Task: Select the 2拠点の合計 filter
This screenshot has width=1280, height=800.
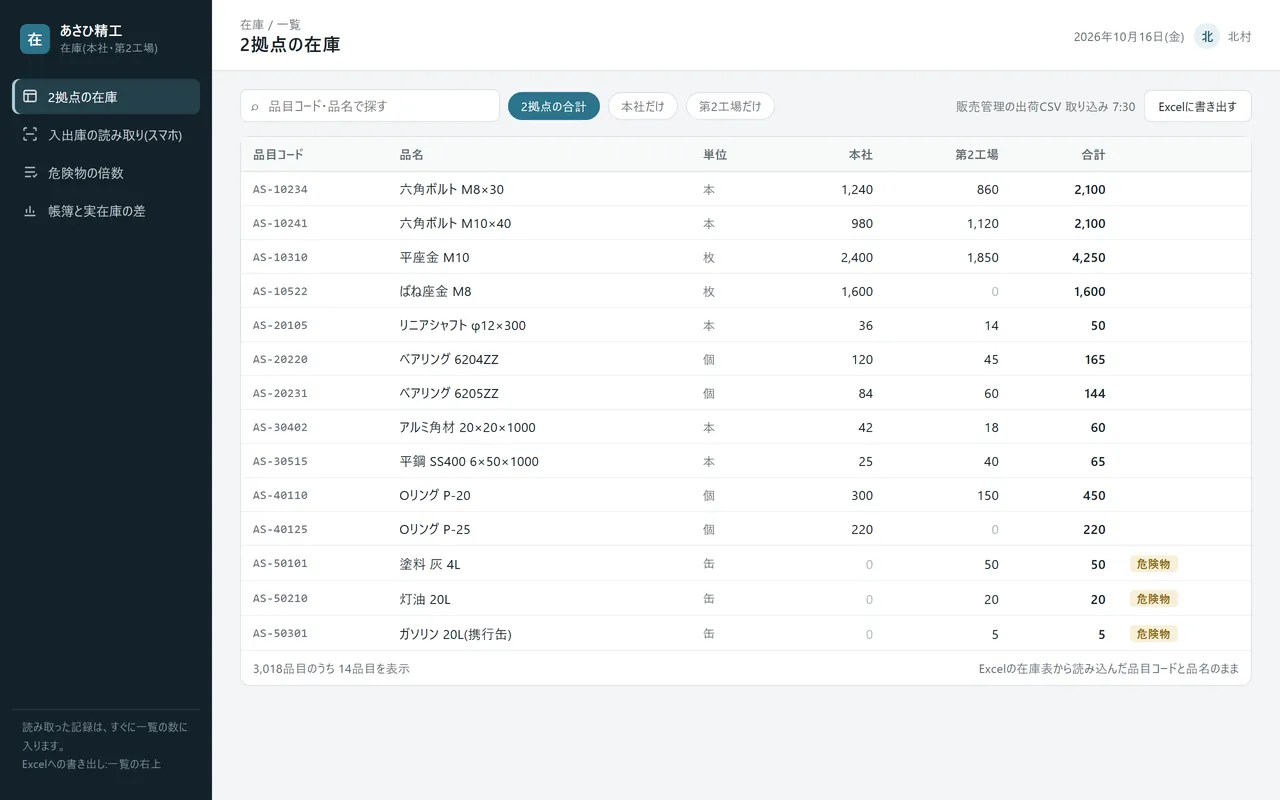Action: pyautogui.click(x=554, y=106)
